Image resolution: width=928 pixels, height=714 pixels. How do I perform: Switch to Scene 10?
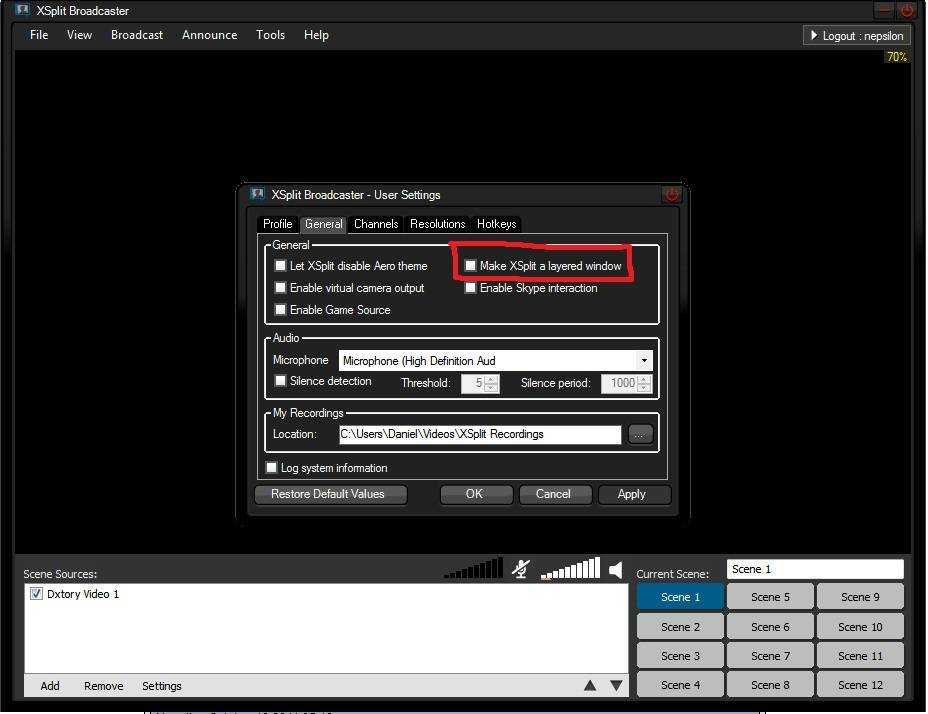point(861,626)
